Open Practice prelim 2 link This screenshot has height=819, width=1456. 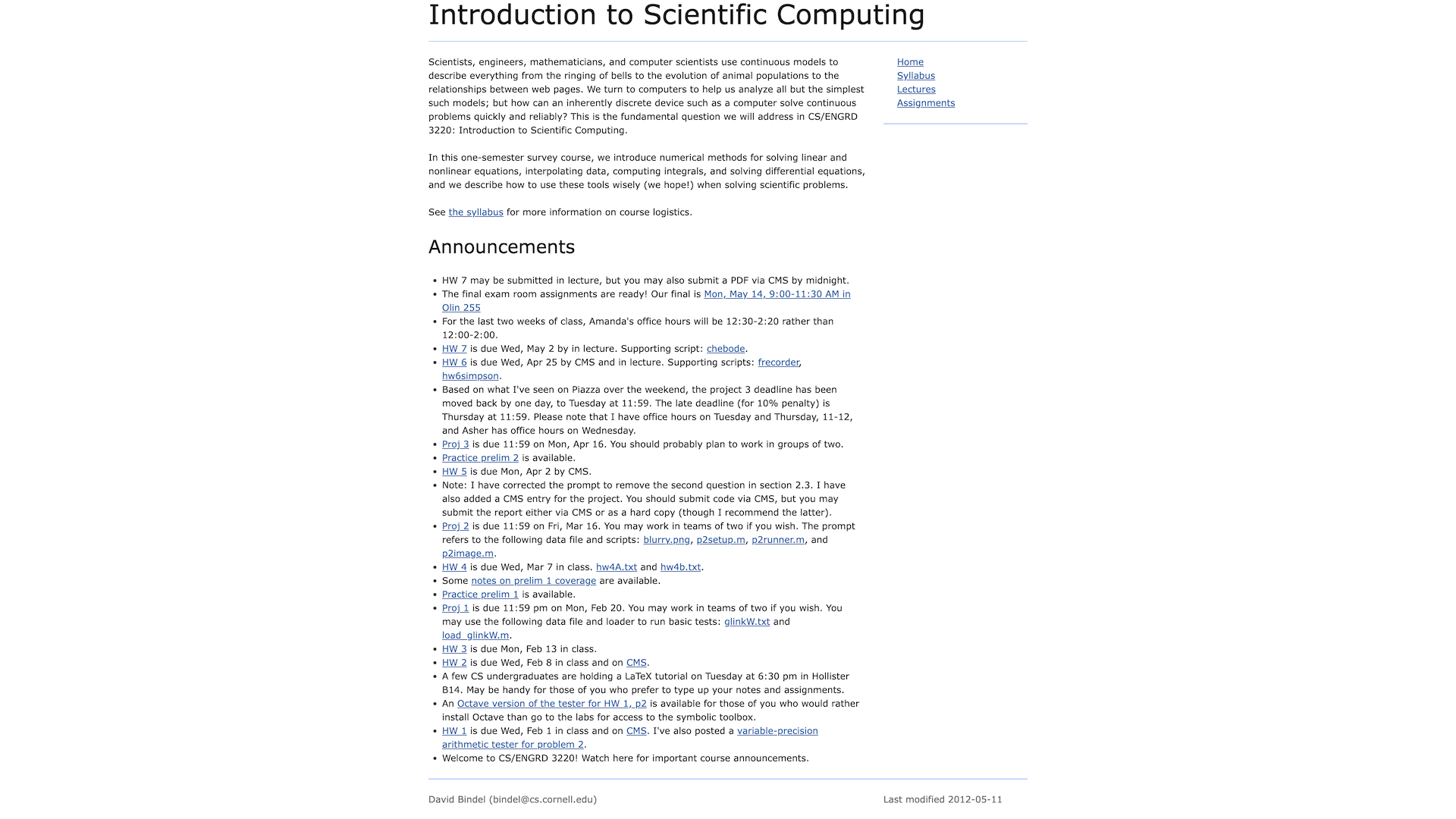click(x=480, y=458)
